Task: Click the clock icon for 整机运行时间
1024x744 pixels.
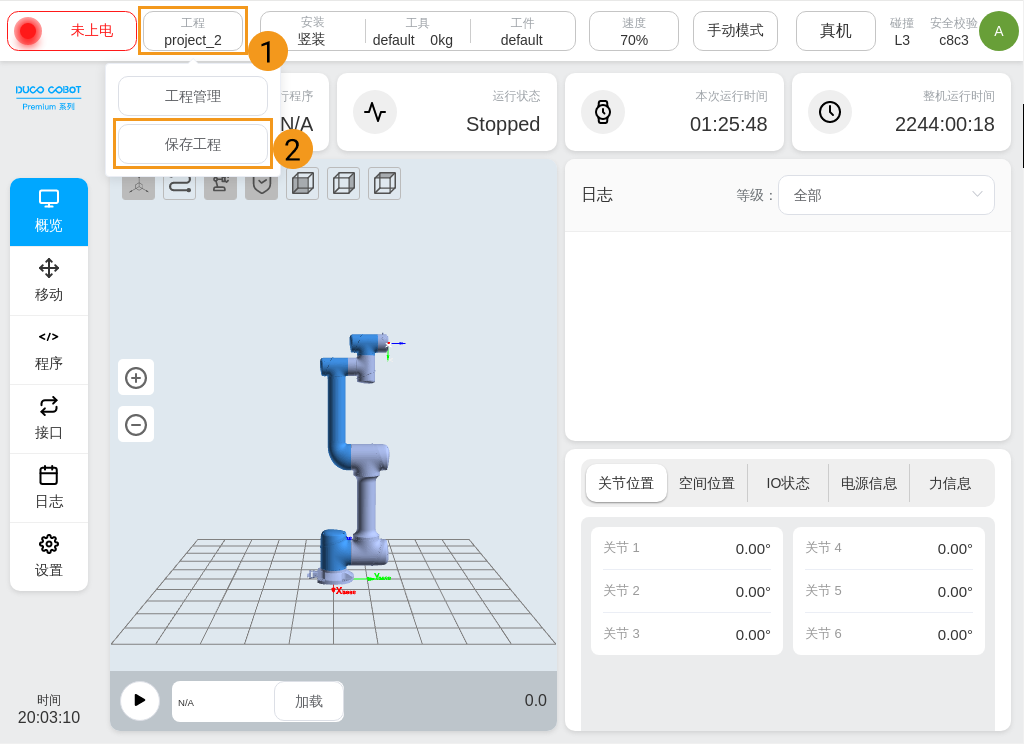Action: tap(830, 112)
